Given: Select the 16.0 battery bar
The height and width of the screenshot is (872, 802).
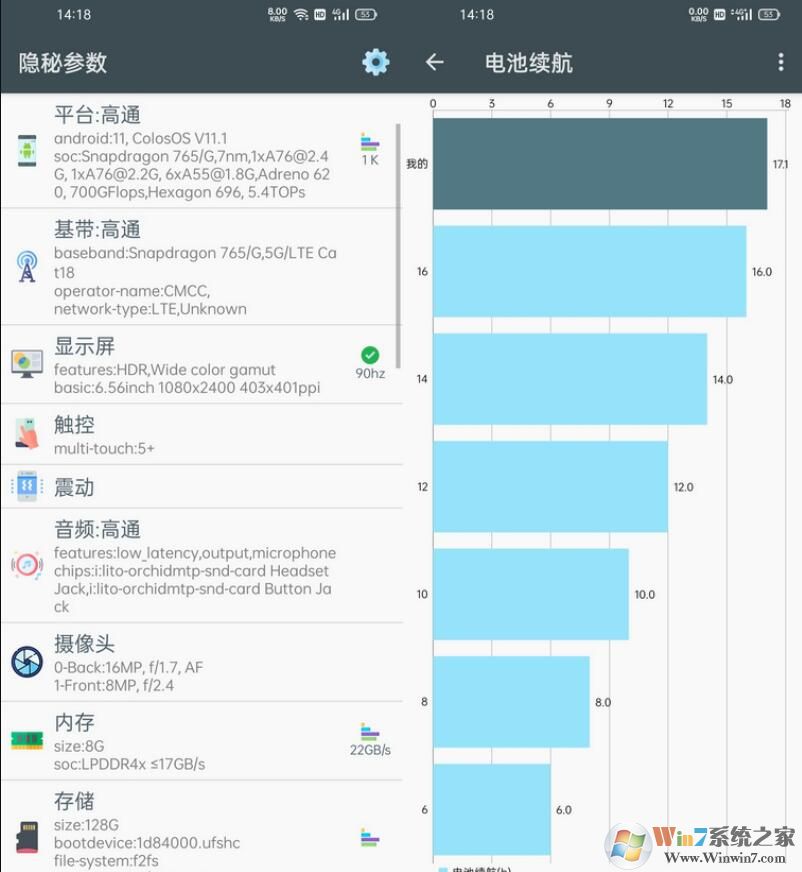Looking at the screenshot, I should point(590,271).
